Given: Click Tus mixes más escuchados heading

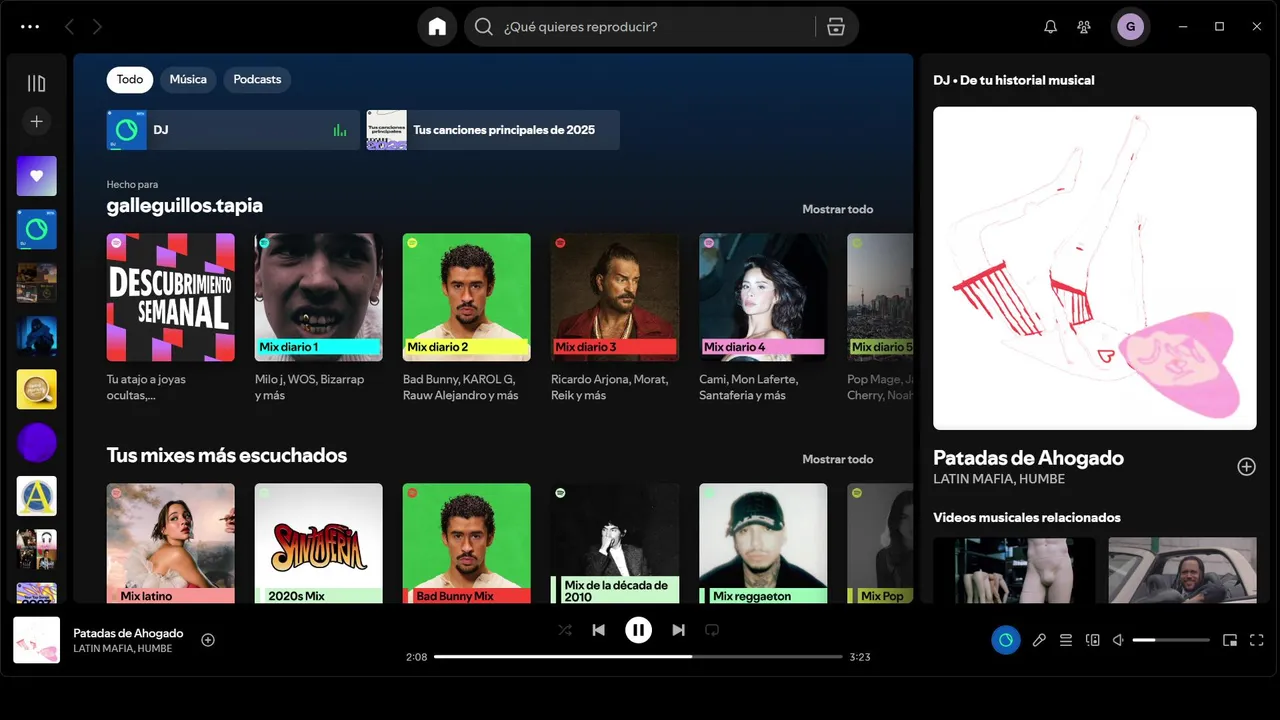Looking at the screenshot, I should click(227, 455).
